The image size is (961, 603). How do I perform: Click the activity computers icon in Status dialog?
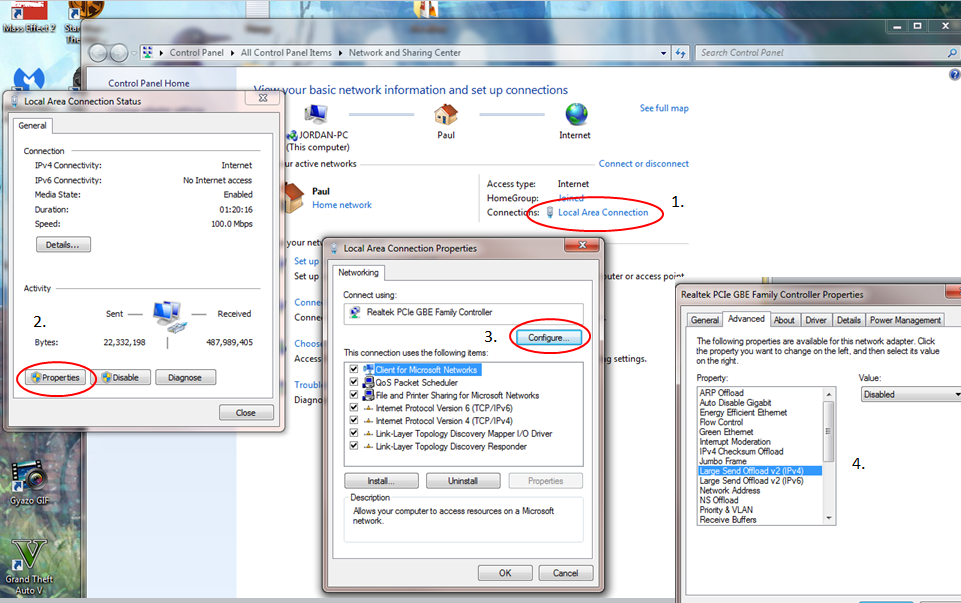tap(169, 317)
